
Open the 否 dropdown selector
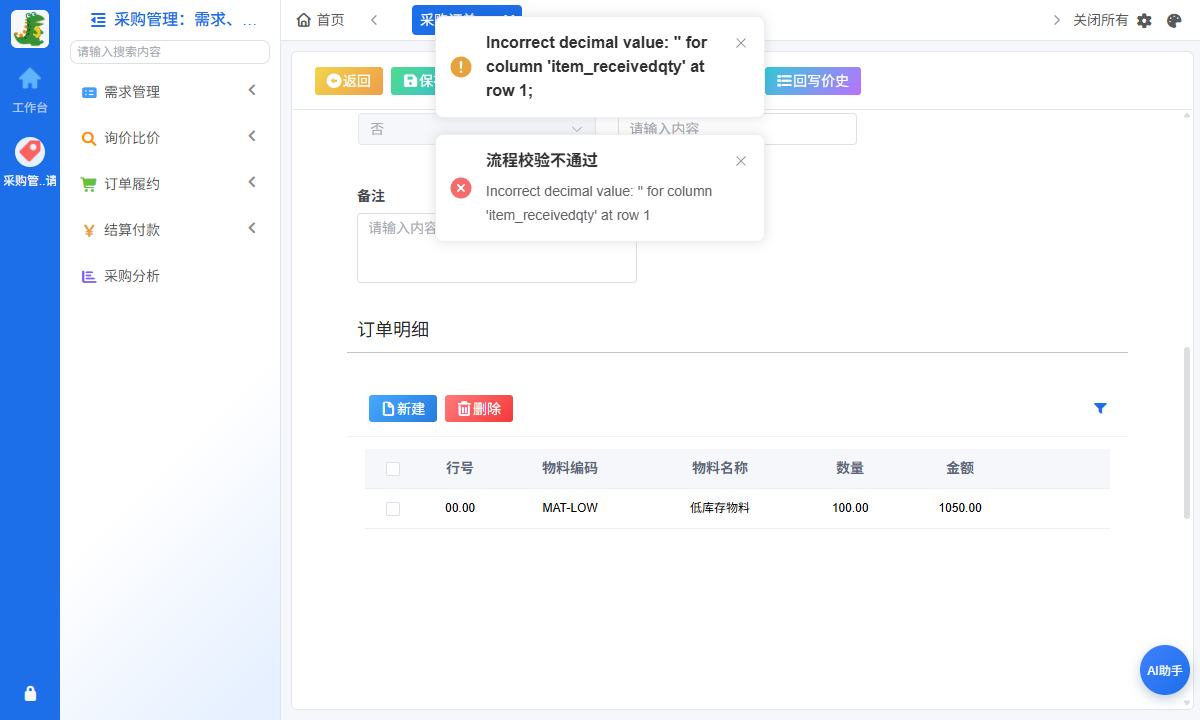point(477,129)
